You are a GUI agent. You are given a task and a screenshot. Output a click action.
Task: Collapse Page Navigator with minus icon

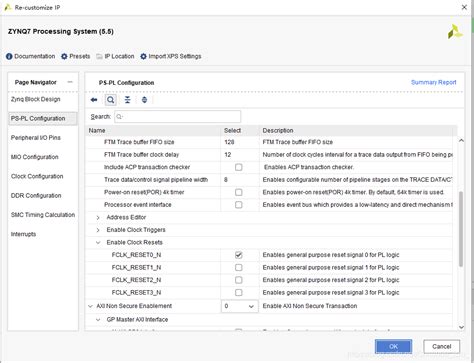(70, 82)
